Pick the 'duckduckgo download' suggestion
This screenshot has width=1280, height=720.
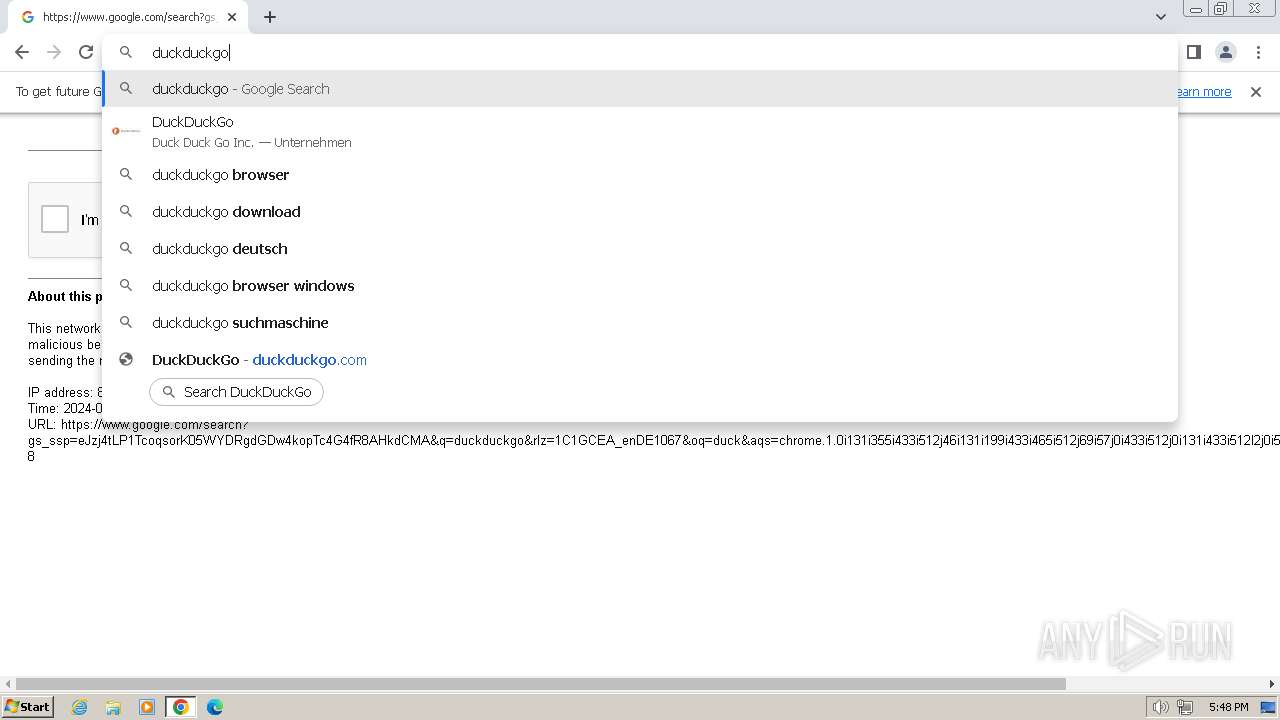640,212
